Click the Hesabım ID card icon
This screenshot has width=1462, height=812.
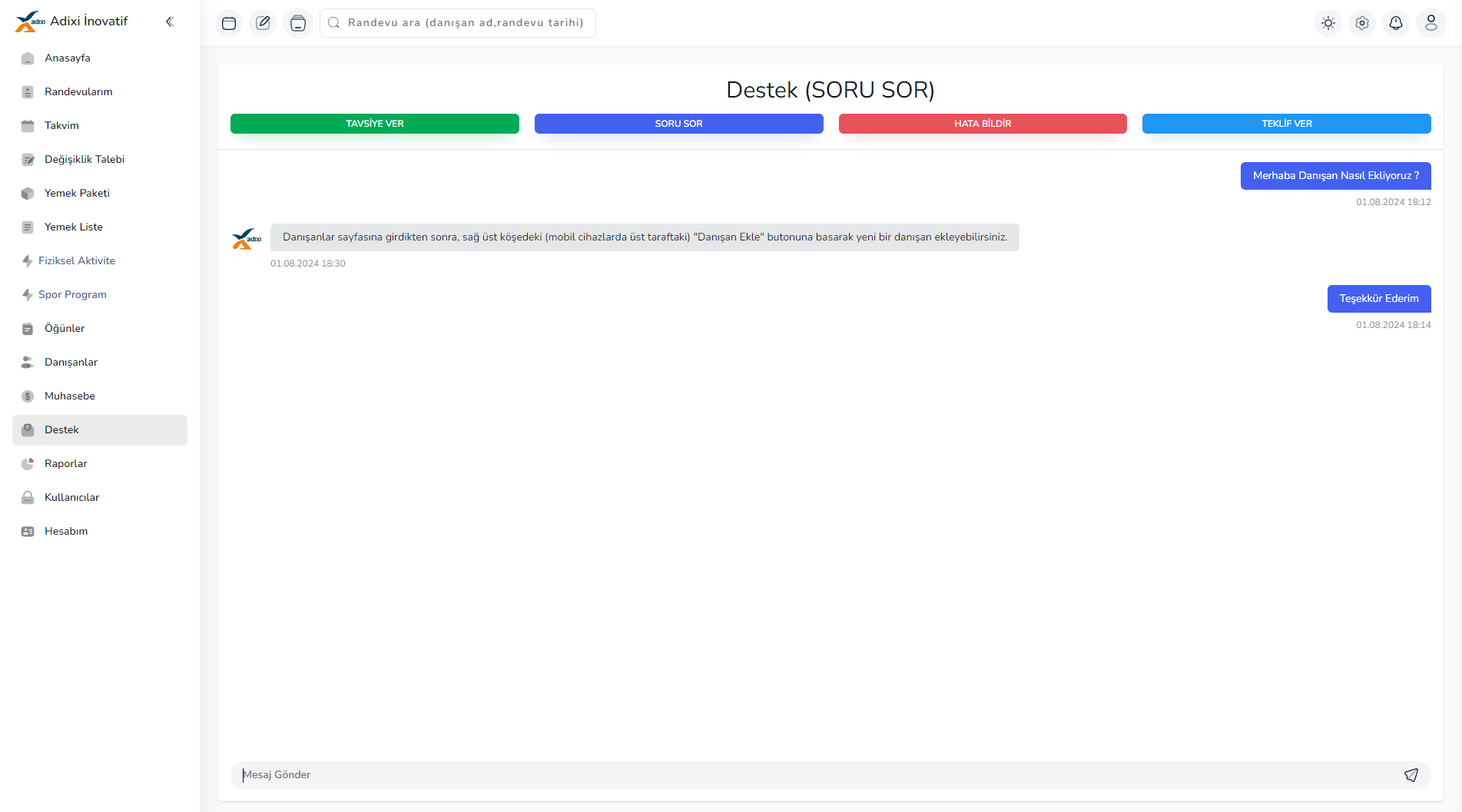(28, 532)
